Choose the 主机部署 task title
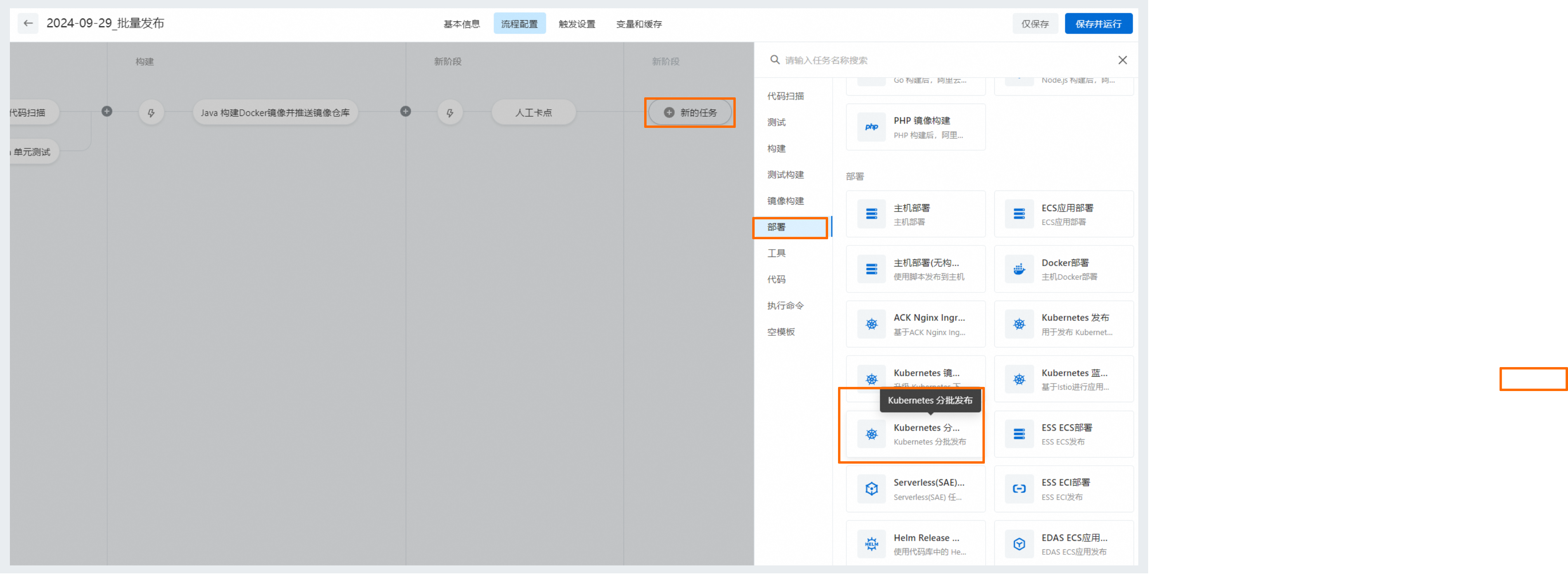 (x=911, y=208)
